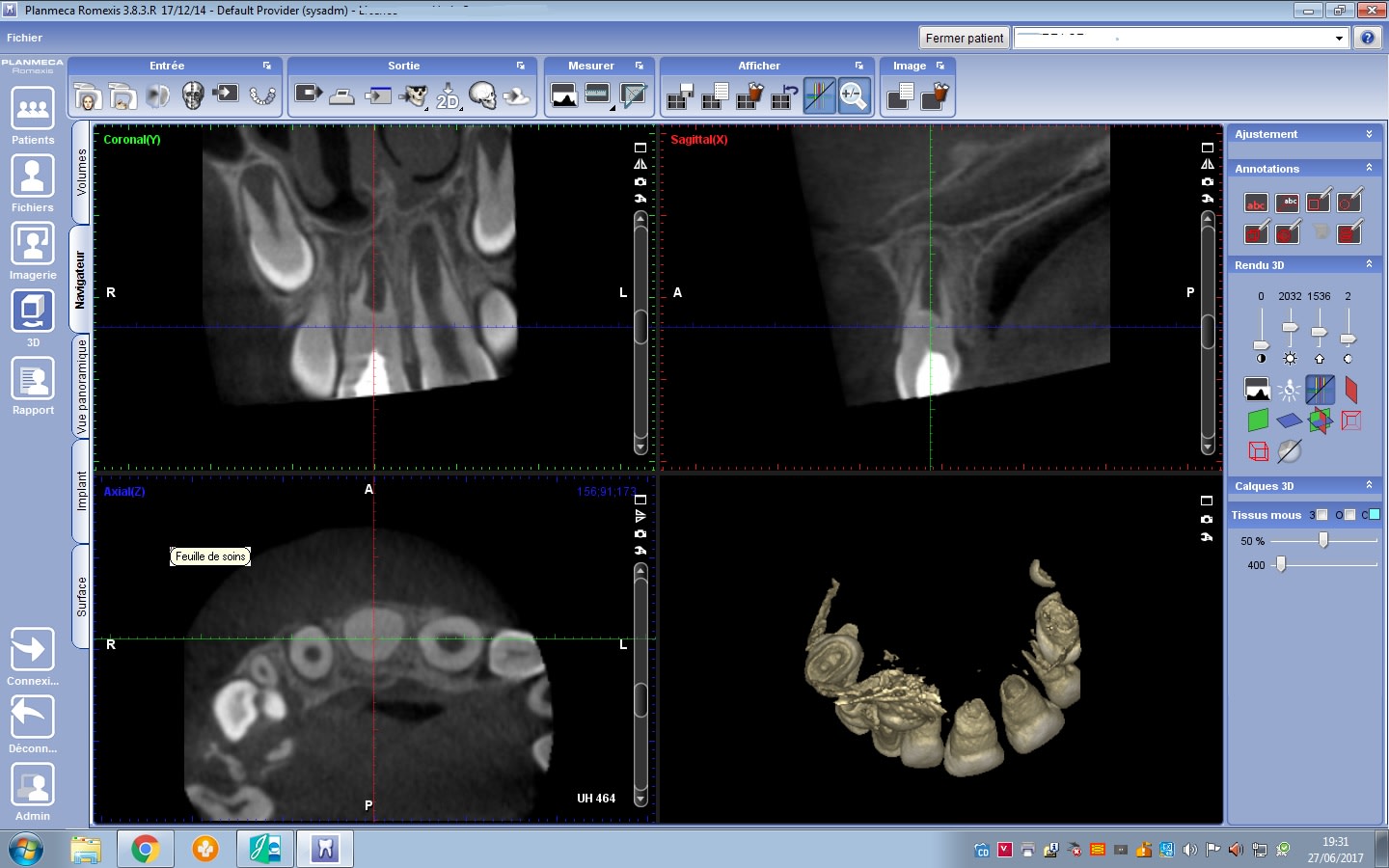Adjust the Tissus mous 50 % slider

coord(1323,541)
